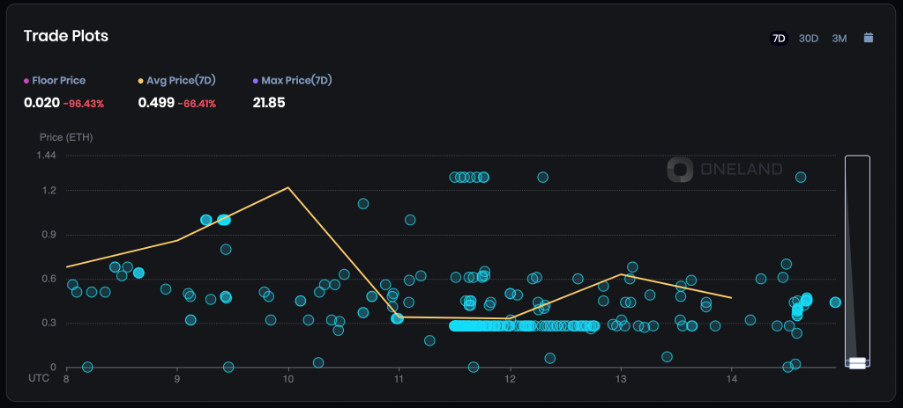
Task: Toggle the Max Price(7D) series label
Action: (x=297, y=80)
